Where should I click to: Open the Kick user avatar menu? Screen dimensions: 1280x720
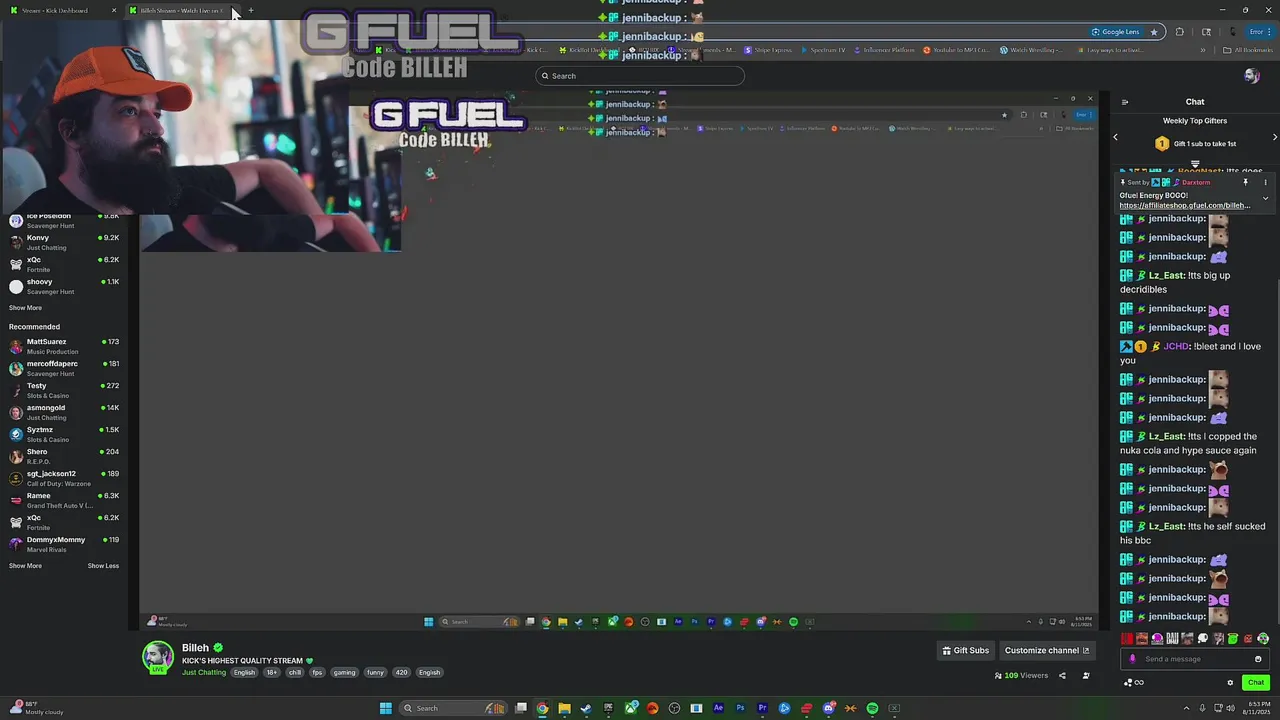tap(1251, 76)
